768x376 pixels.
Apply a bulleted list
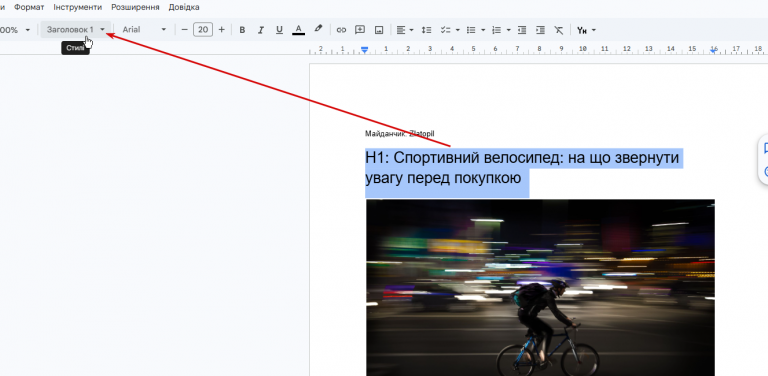click(471, 30)
